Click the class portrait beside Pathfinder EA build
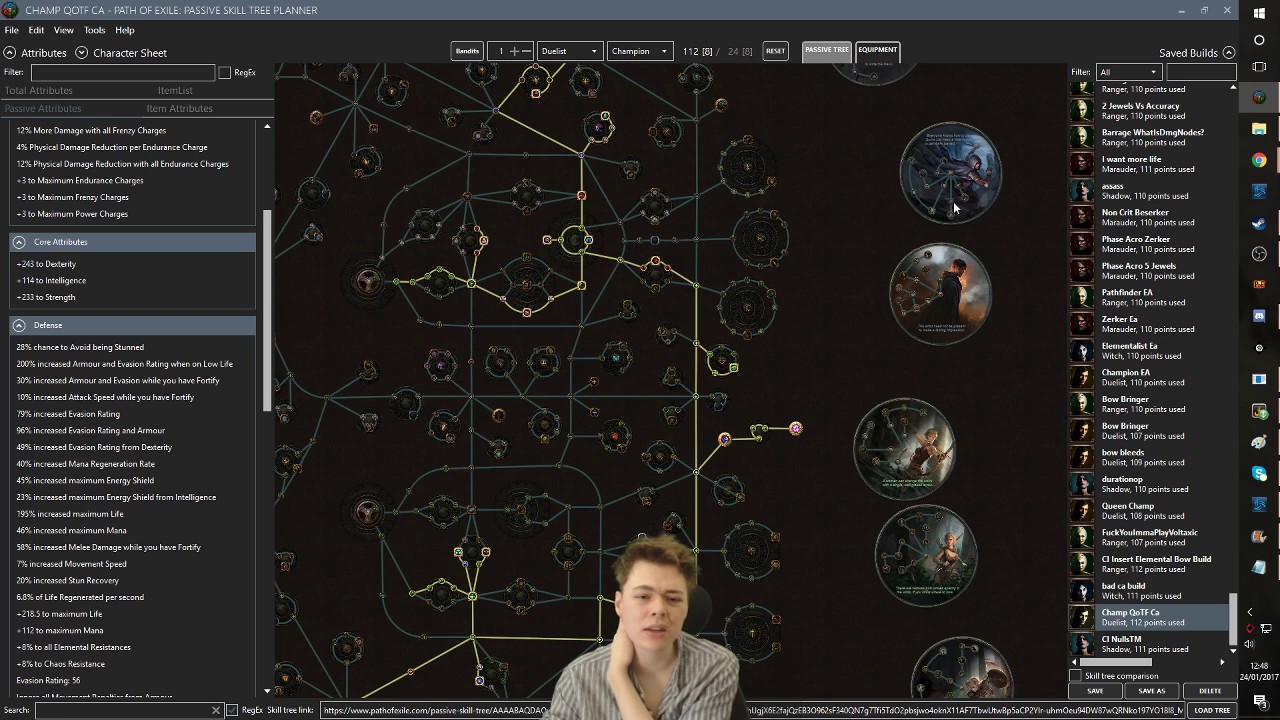This screenshot has height=720, width=1280. point(1082,297)
